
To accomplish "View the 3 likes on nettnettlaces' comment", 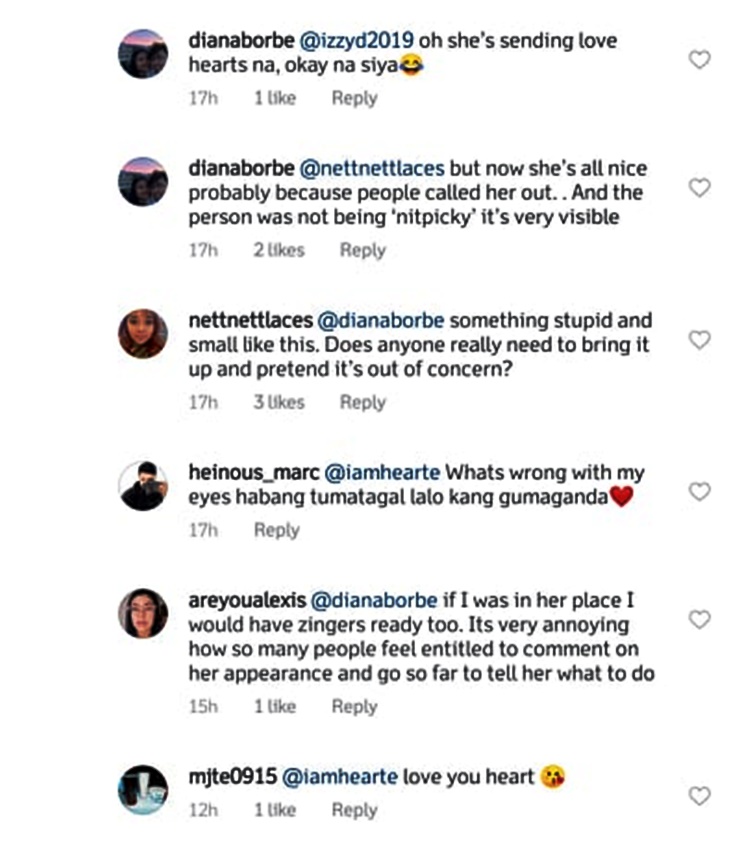I will tap(278, 402).
